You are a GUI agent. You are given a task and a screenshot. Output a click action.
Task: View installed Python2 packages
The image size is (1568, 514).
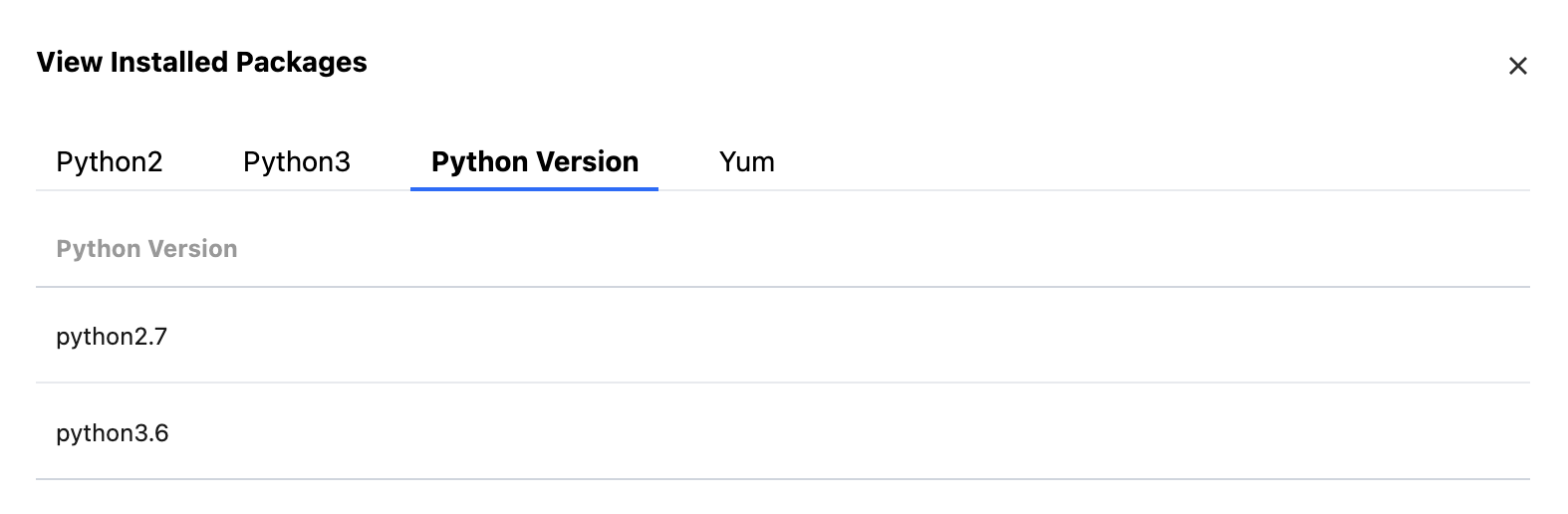click(x=110, y=161)
